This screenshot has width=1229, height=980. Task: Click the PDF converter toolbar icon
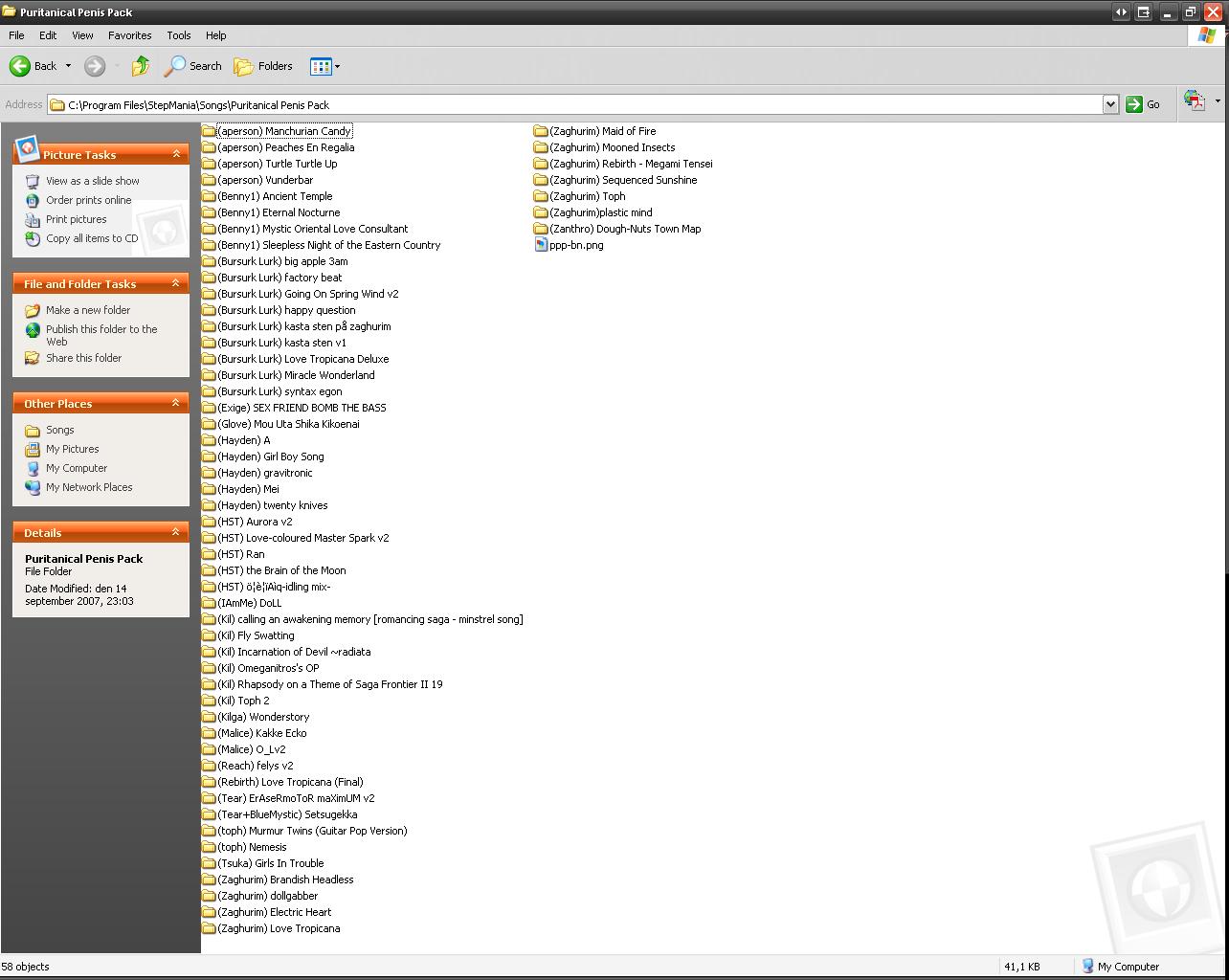(1194, 100)
